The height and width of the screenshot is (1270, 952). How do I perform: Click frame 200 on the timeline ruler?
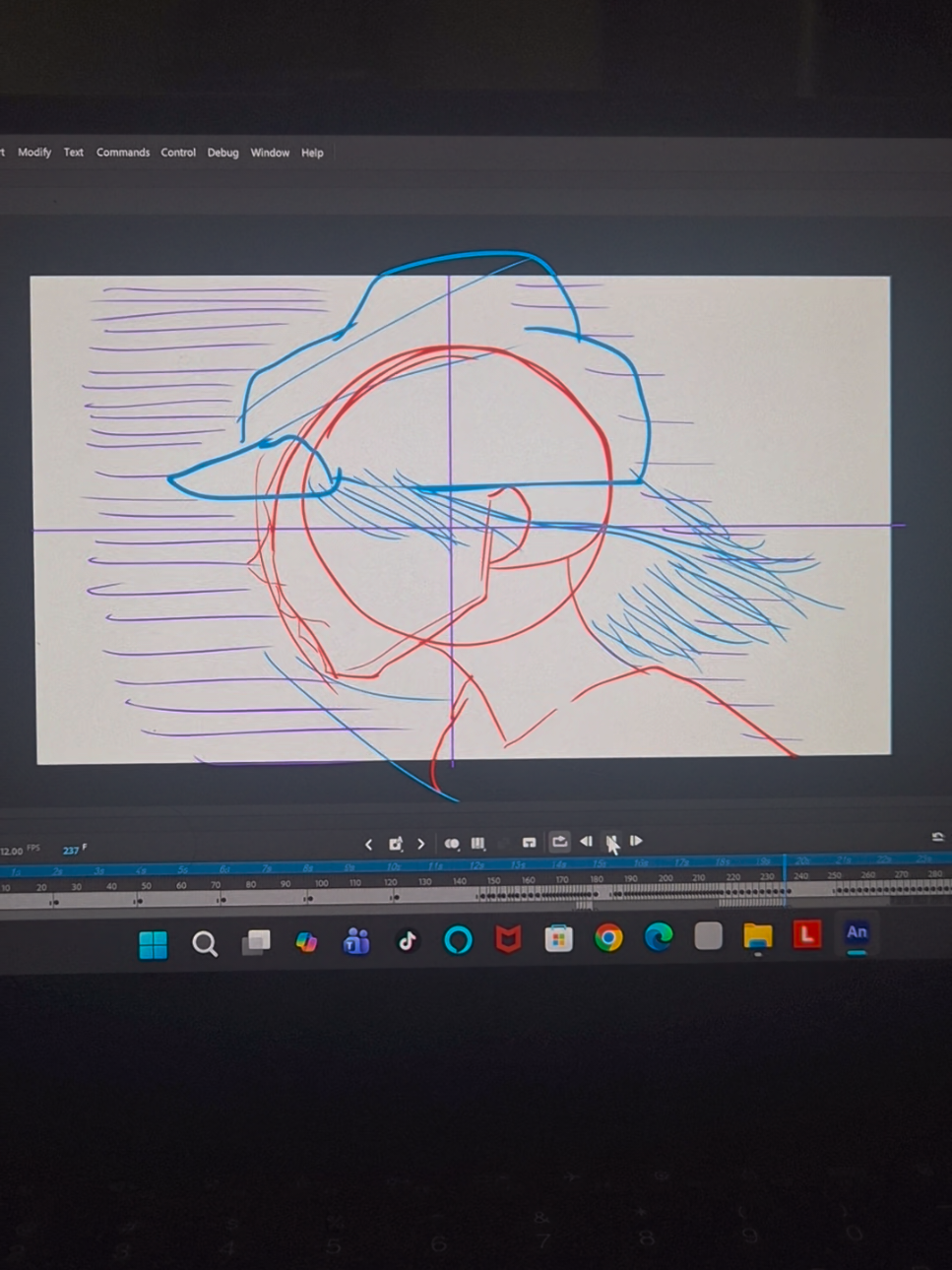pos(666,878)
